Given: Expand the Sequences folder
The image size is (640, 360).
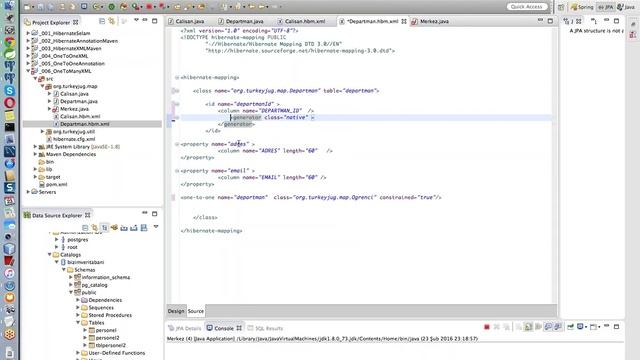Looking at the screenshot, I should coord(78,307).
